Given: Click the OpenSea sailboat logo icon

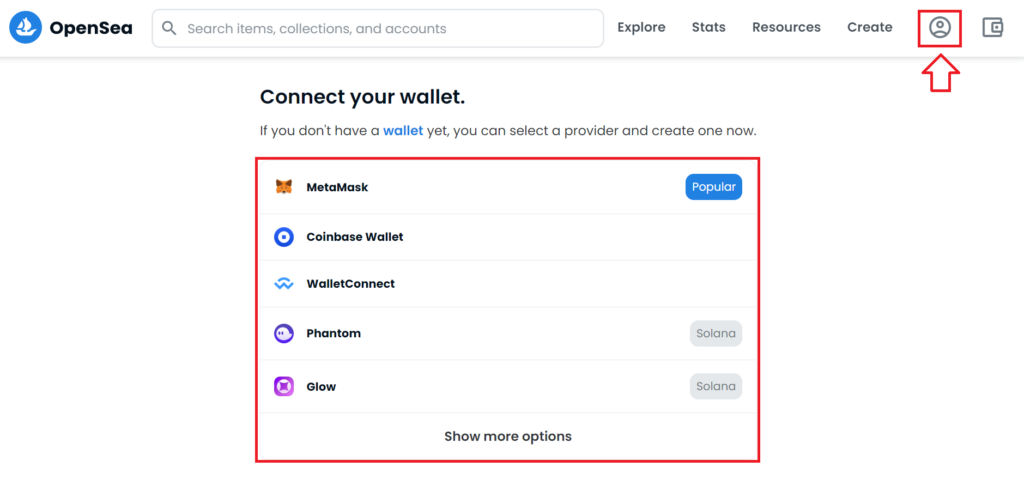Looking at the screenshot, I should (25, 28).
